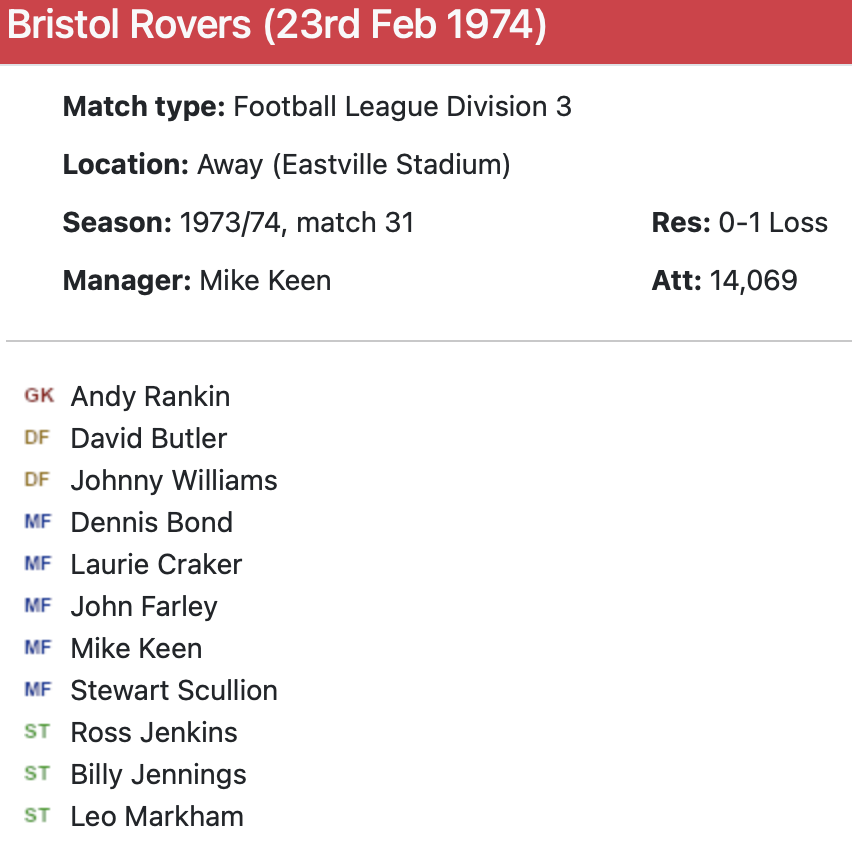Viewport: 852px width, 860px height.
Task: Open Dennis Bond's player page
Action: click(x=151, y=522)
